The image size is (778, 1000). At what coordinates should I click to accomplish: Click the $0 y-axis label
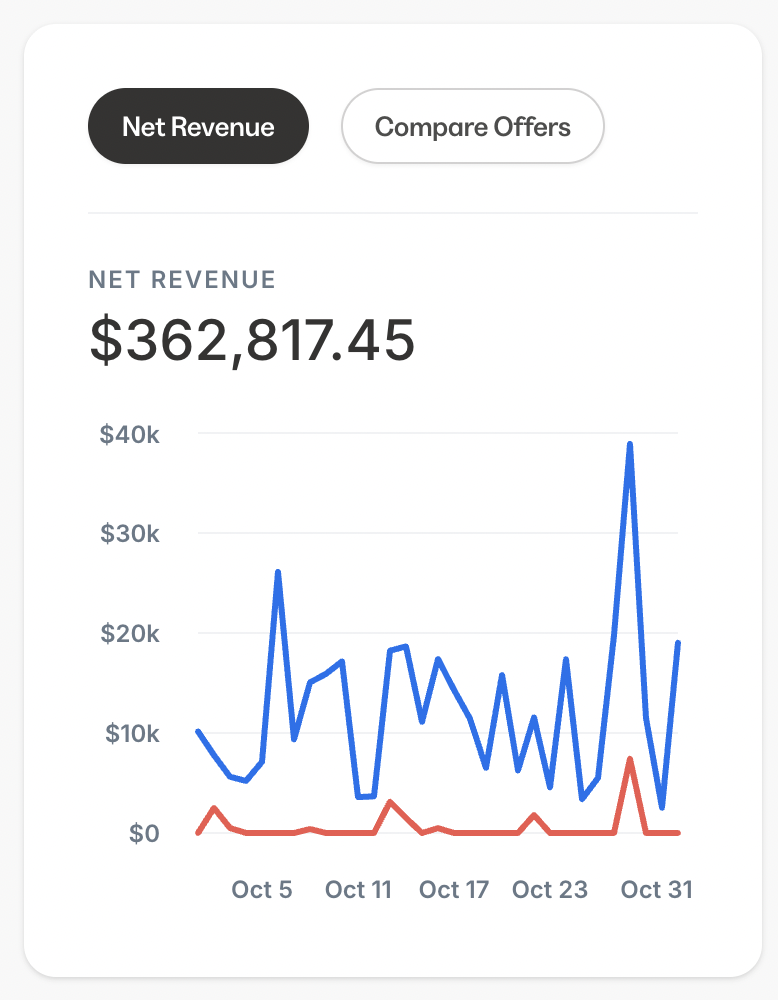[144, 834]
